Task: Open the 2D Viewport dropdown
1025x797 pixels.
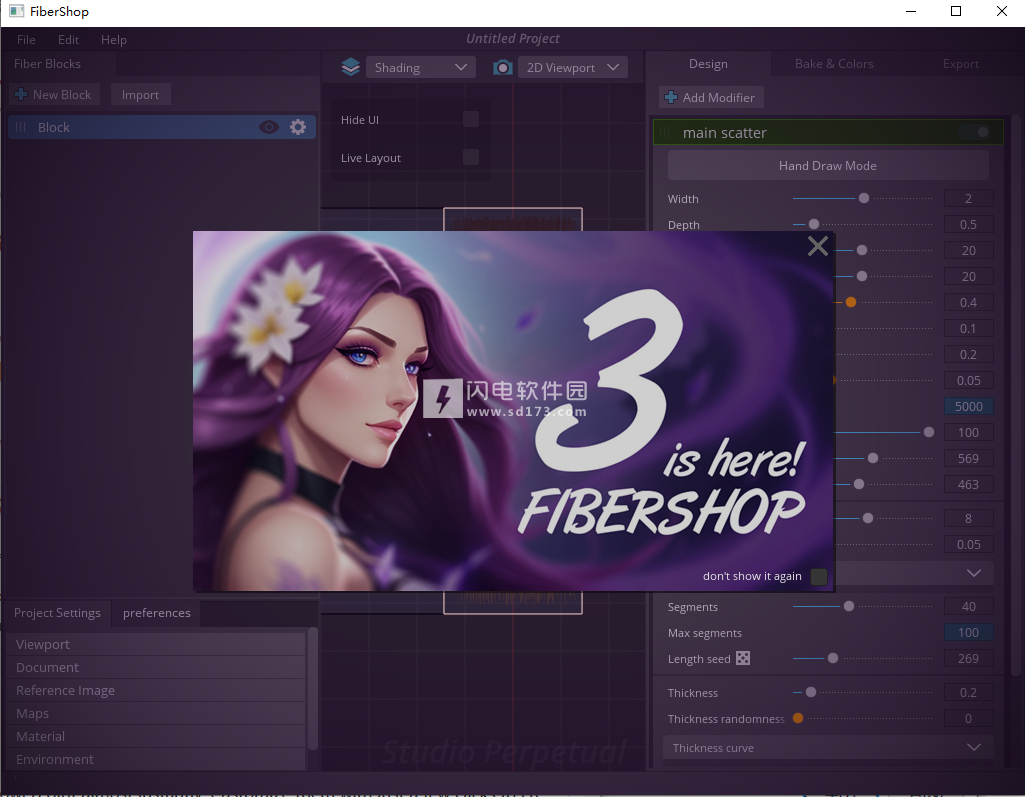Action: point(573,67)
